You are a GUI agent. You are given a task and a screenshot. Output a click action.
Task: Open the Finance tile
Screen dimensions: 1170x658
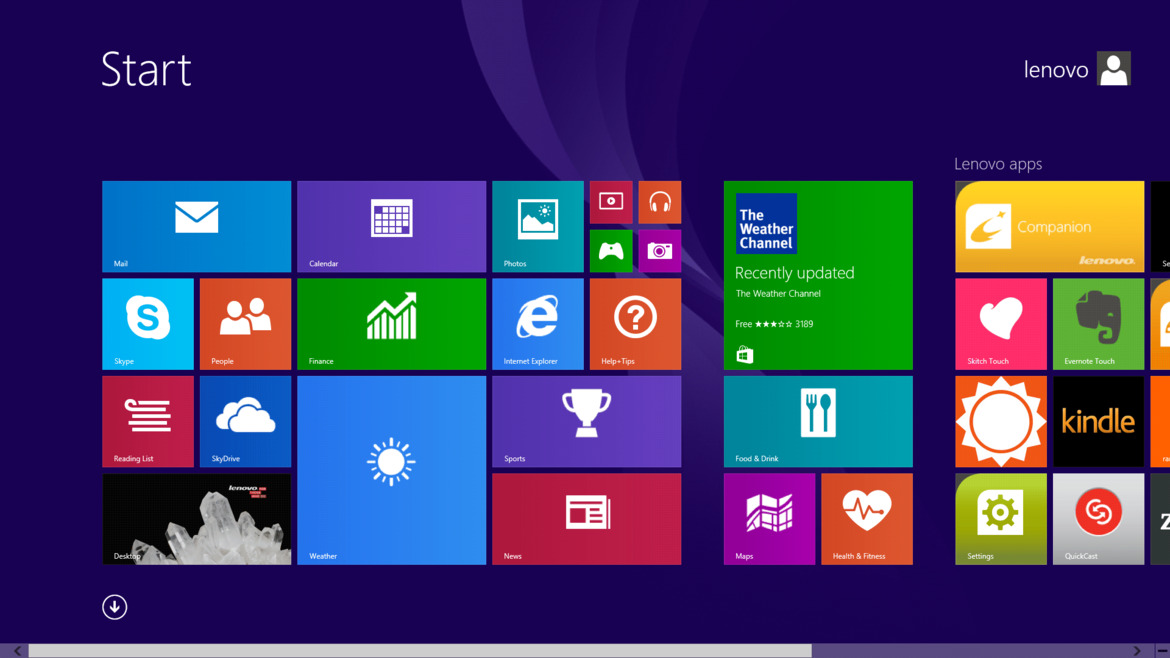[x=391, y=324]
